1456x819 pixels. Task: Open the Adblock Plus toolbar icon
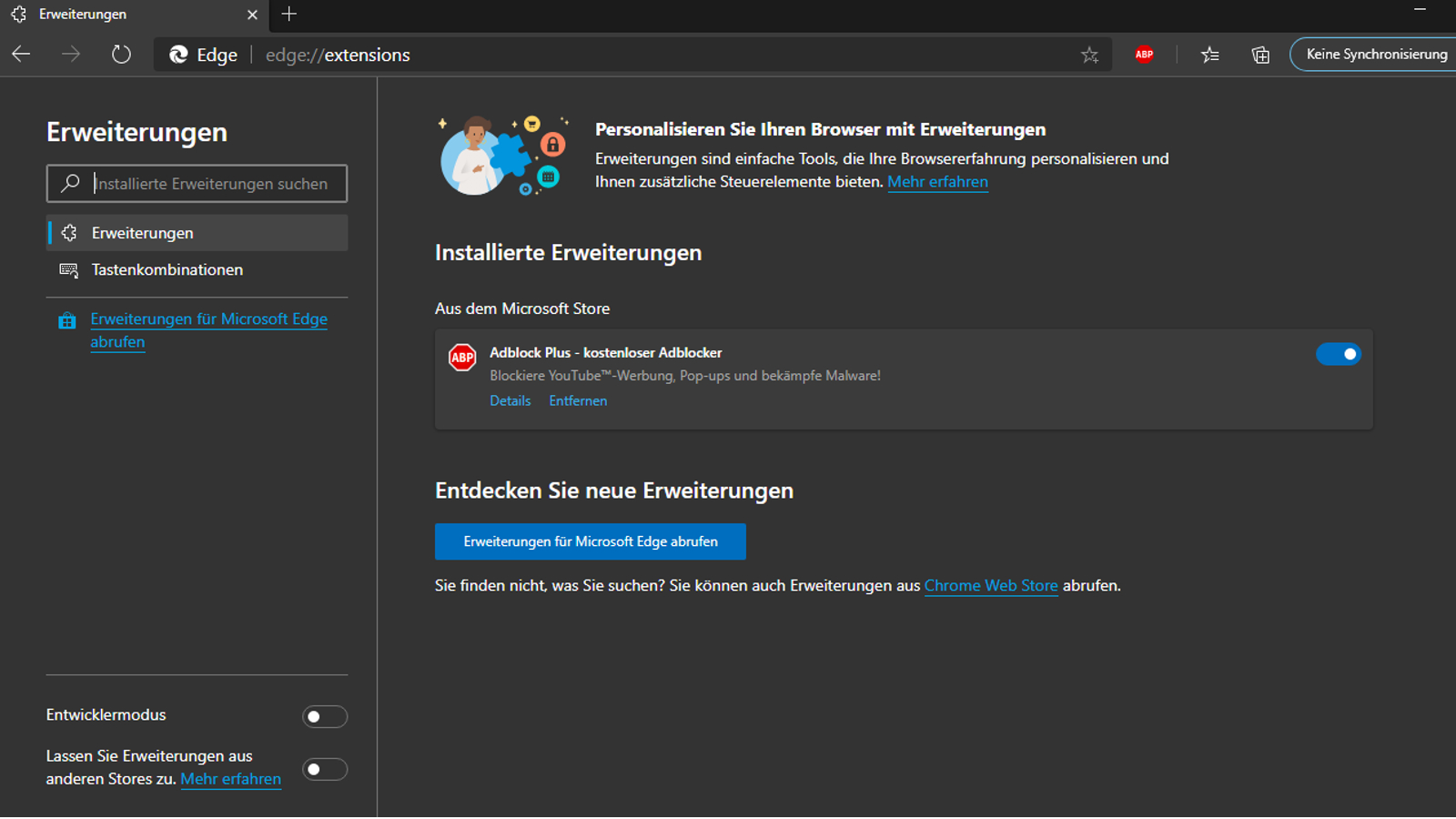click(x=1144, y=55)
